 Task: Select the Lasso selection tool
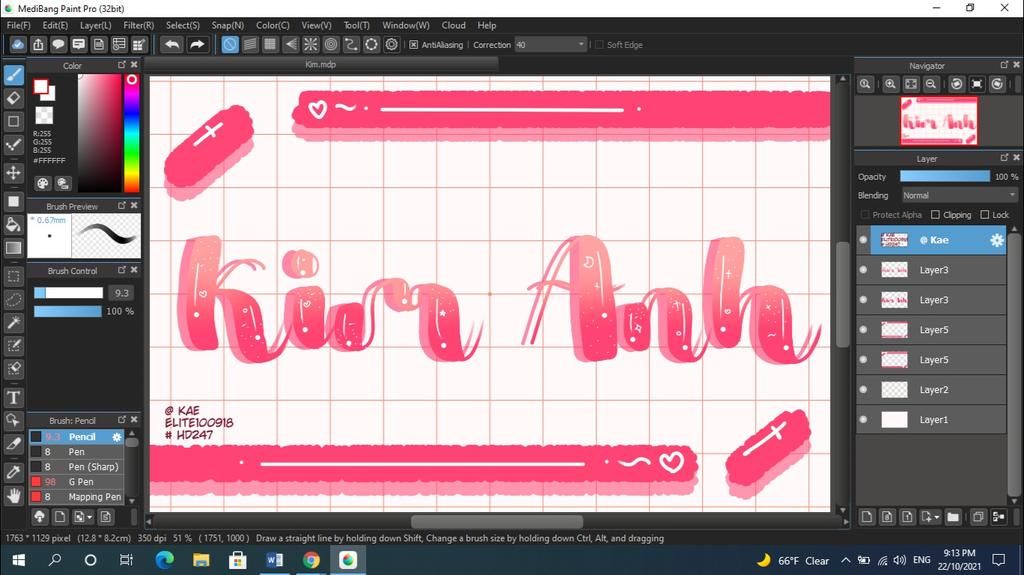point(14,299)
